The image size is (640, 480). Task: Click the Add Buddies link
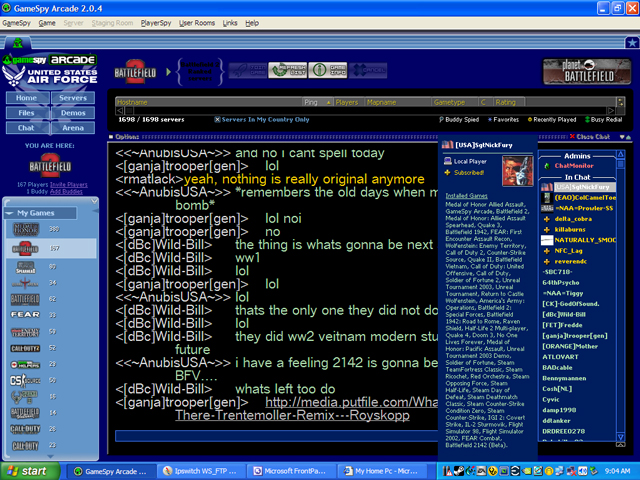pos(66,192)
